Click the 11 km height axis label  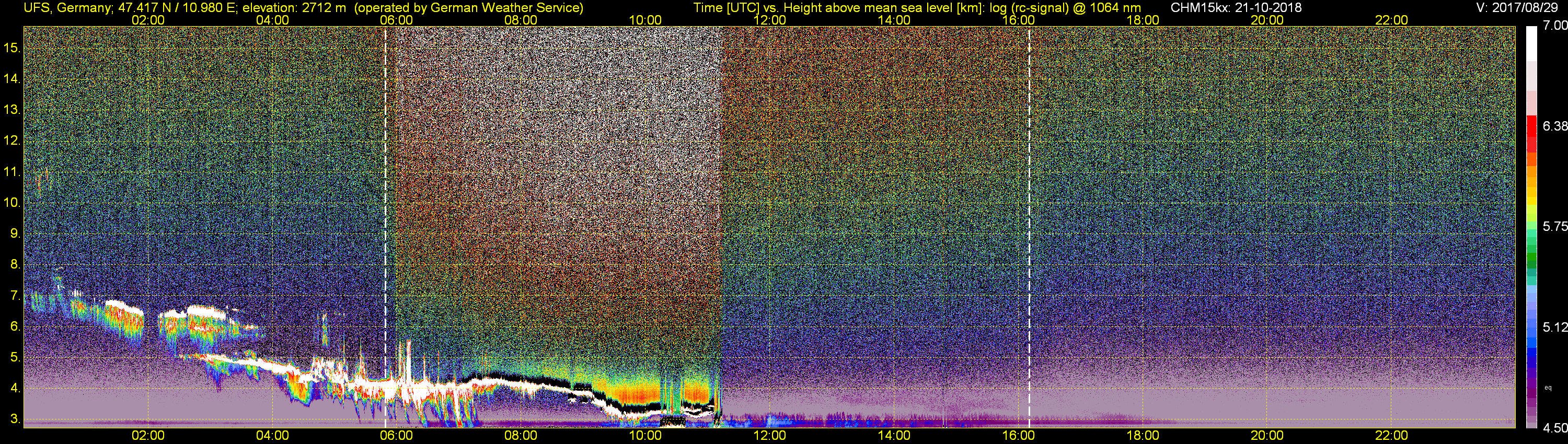(11, 172)
